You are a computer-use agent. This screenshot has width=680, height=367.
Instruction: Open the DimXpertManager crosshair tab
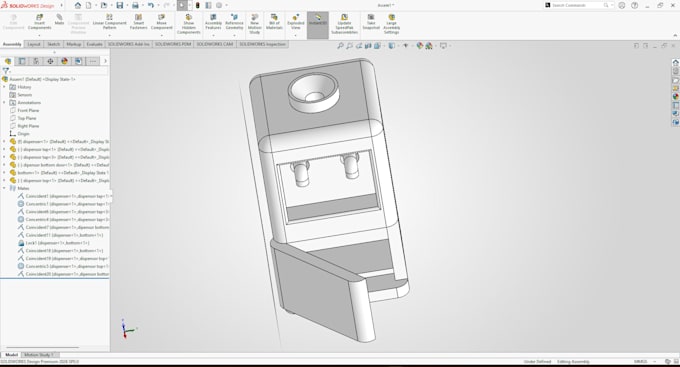(50, 61)
